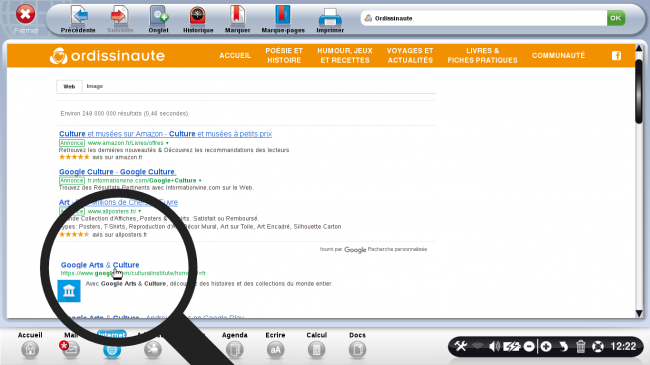The image size is (650, 365).
Task: Open the trash bin icon
Action: pos(581,346)
